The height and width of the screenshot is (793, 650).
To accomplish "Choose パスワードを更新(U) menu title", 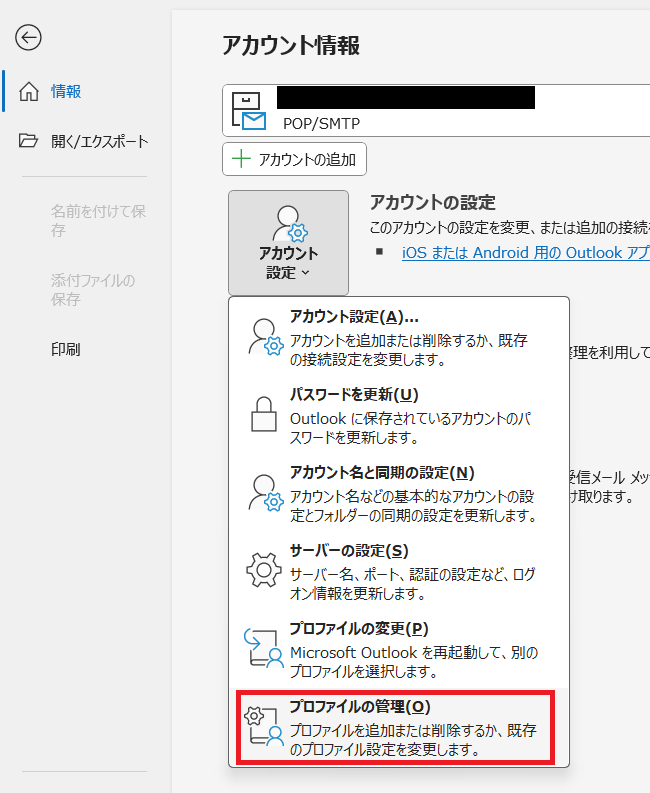I will [x=353, y=394].
